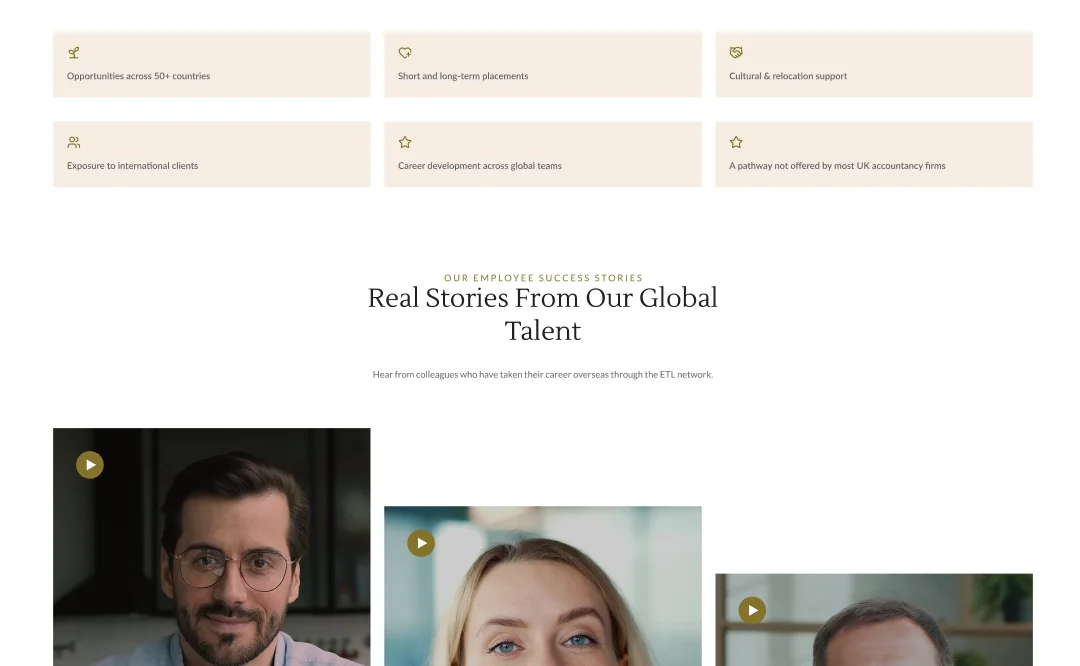Select the 'Short and long-term placements' text
Image resolution: width=1080 pixels, height=666 pixels.
(463, 76)
